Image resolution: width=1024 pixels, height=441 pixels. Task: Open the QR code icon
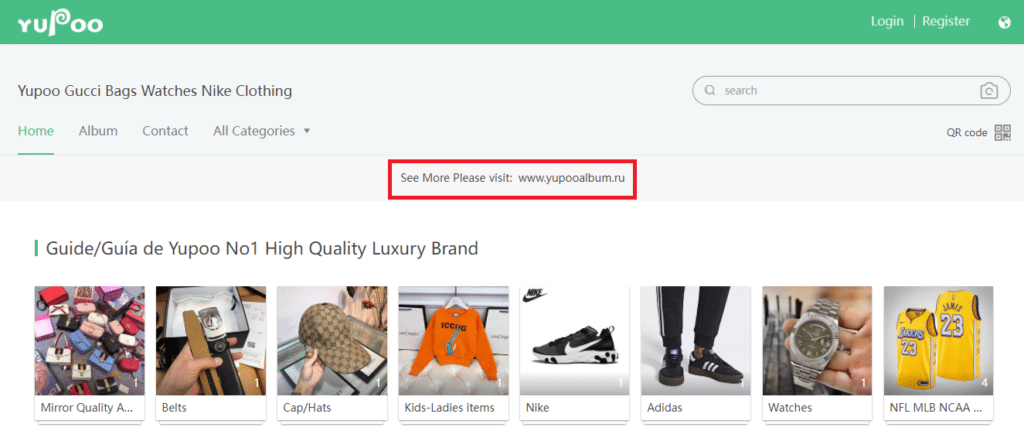[x=1002, y=132]
